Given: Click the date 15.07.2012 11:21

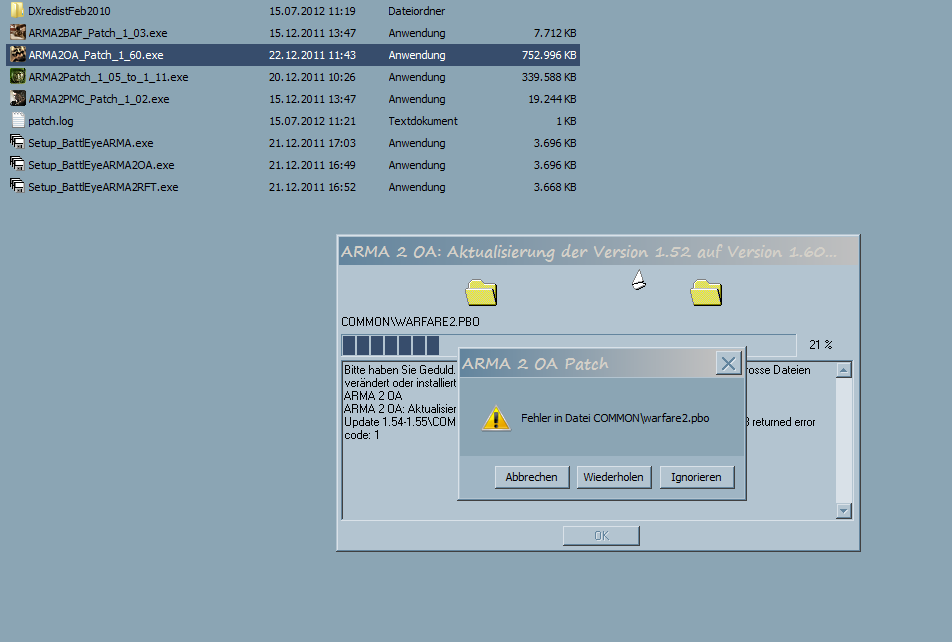Looking at the screenshot, I should coord(312,121).
